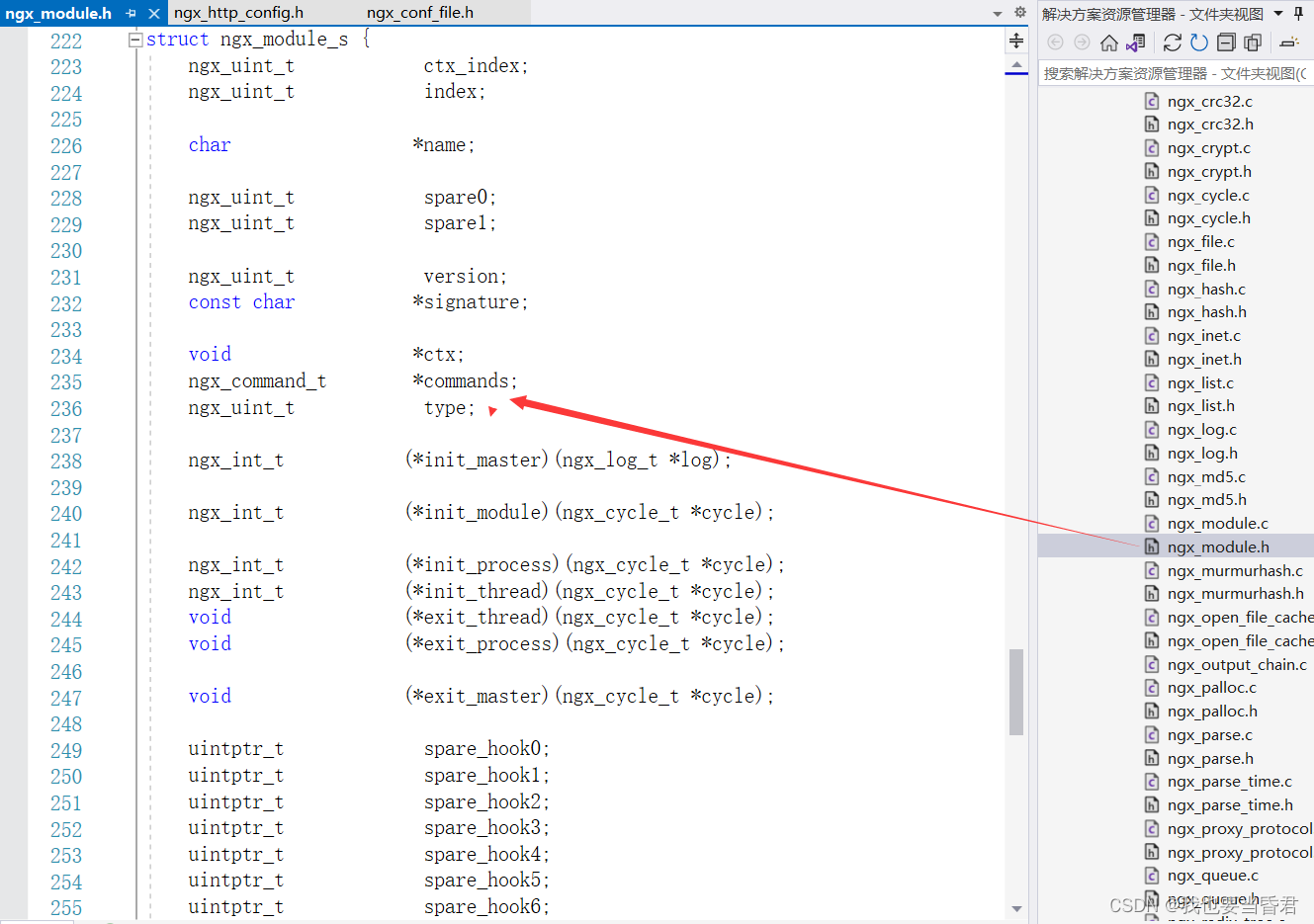Click the ctx_index member on line 223
This screenshot has height=924, width=1314.
[477, 66]
